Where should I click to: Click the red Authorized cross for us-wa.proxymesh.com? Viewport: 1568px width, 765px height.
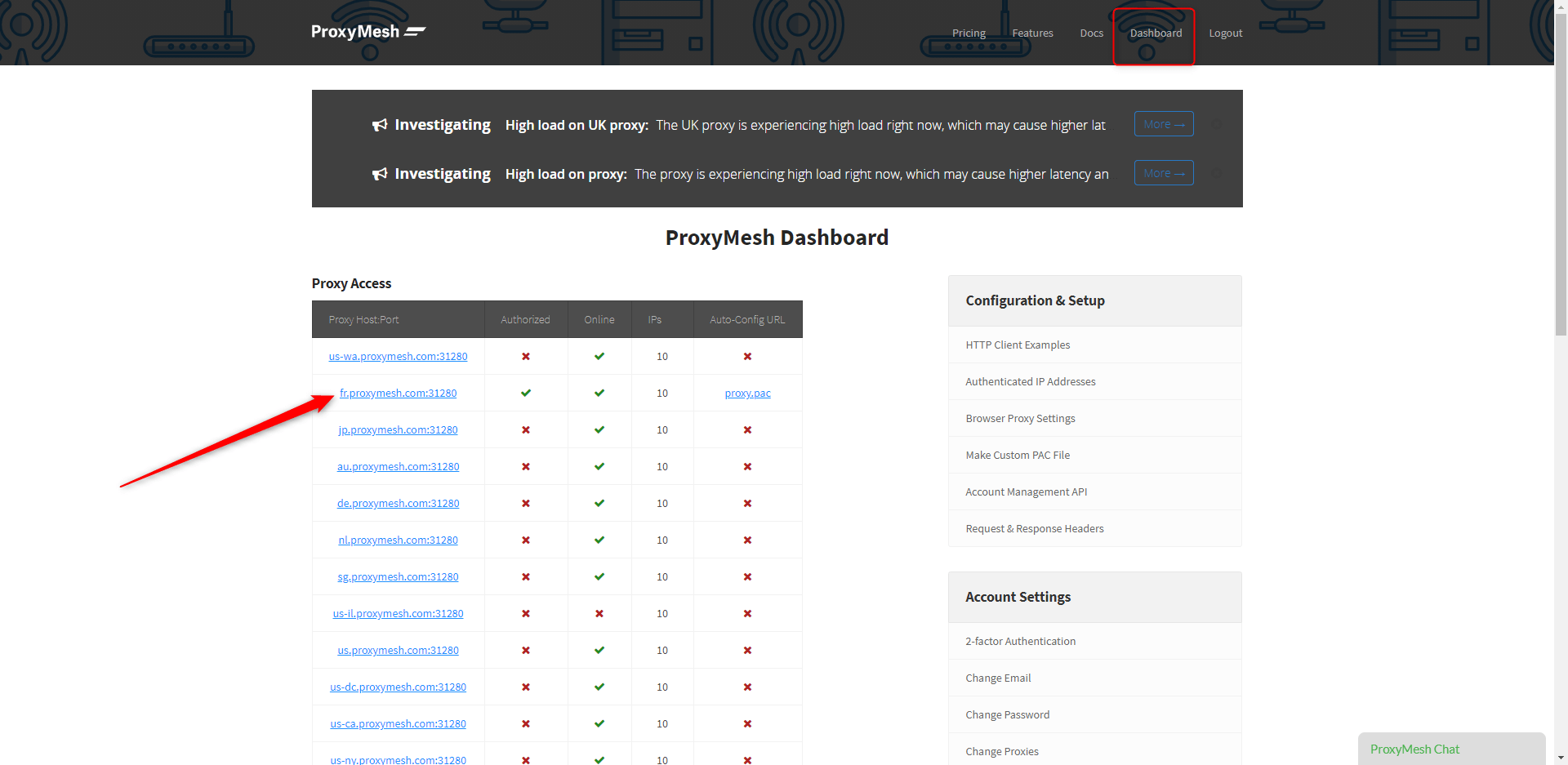point(526,356)
